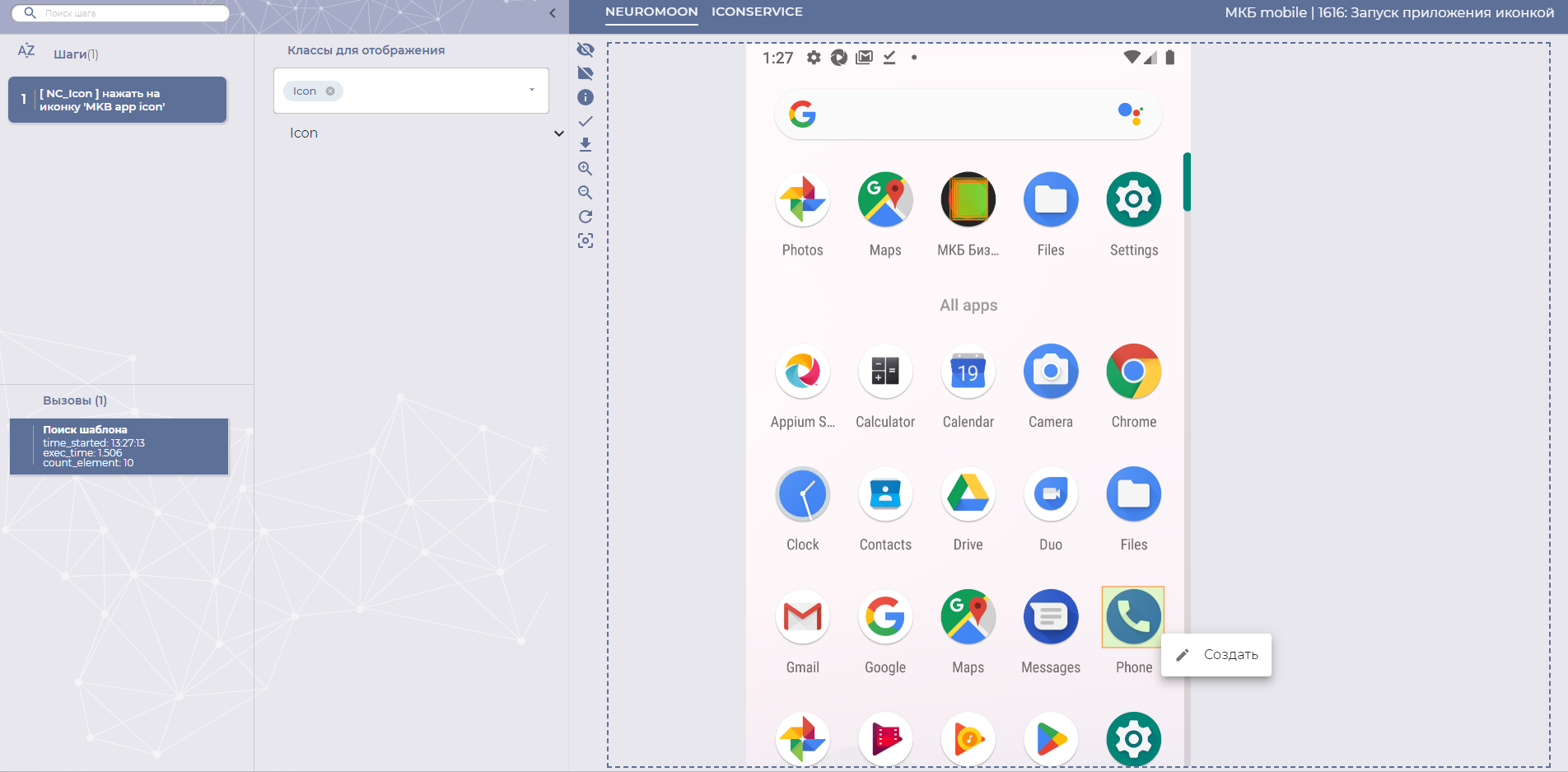Switch to NEUROMOON tab
The height and width of the screenshot is (772, 1568).
pos(651,12)
